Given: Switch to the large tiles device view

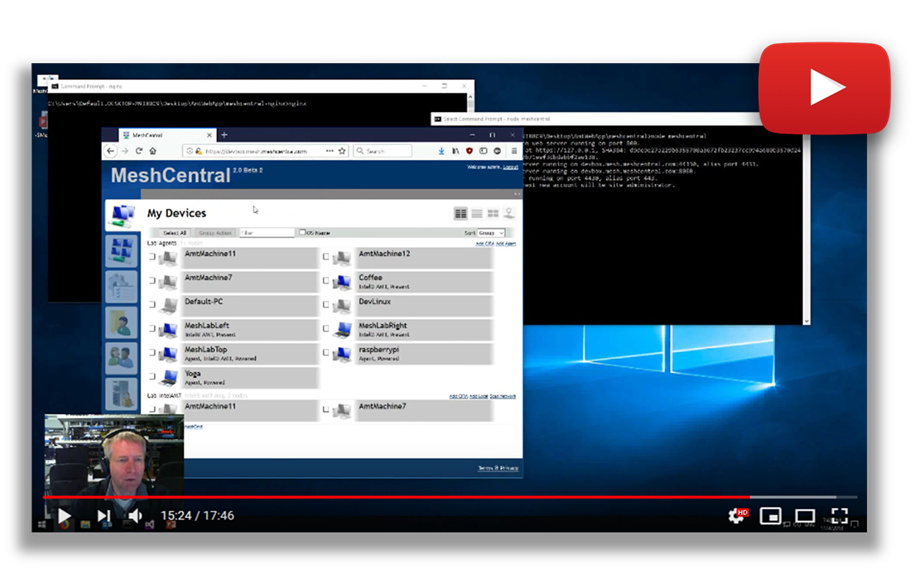Looking at the screenshot, I should (x=493, y=213).
